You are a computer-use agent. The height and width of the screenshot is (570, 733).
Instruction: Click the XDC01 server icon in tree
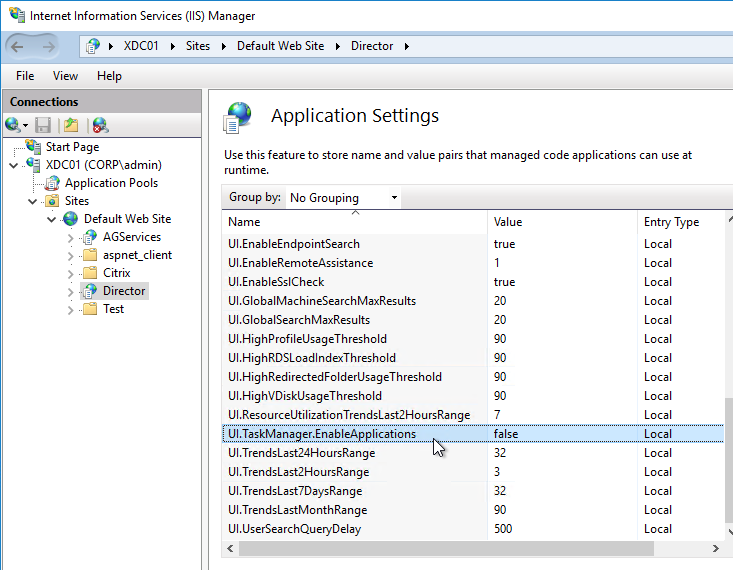click(x=33, y=165)
